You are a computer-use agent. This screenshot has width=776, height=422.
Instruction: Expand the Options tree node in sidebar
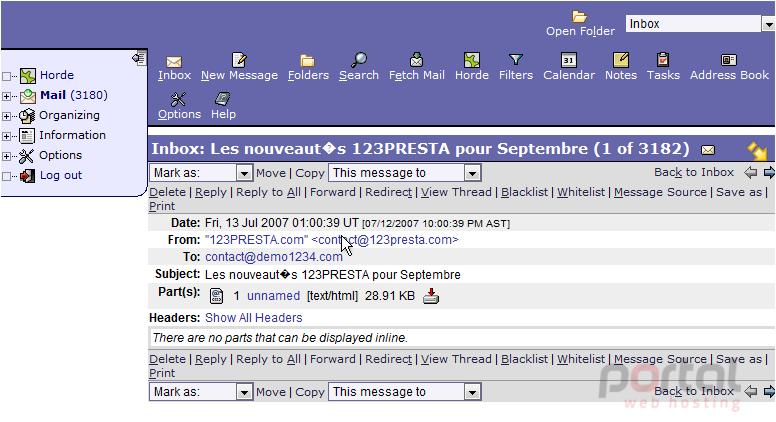[x=6, y=156]
